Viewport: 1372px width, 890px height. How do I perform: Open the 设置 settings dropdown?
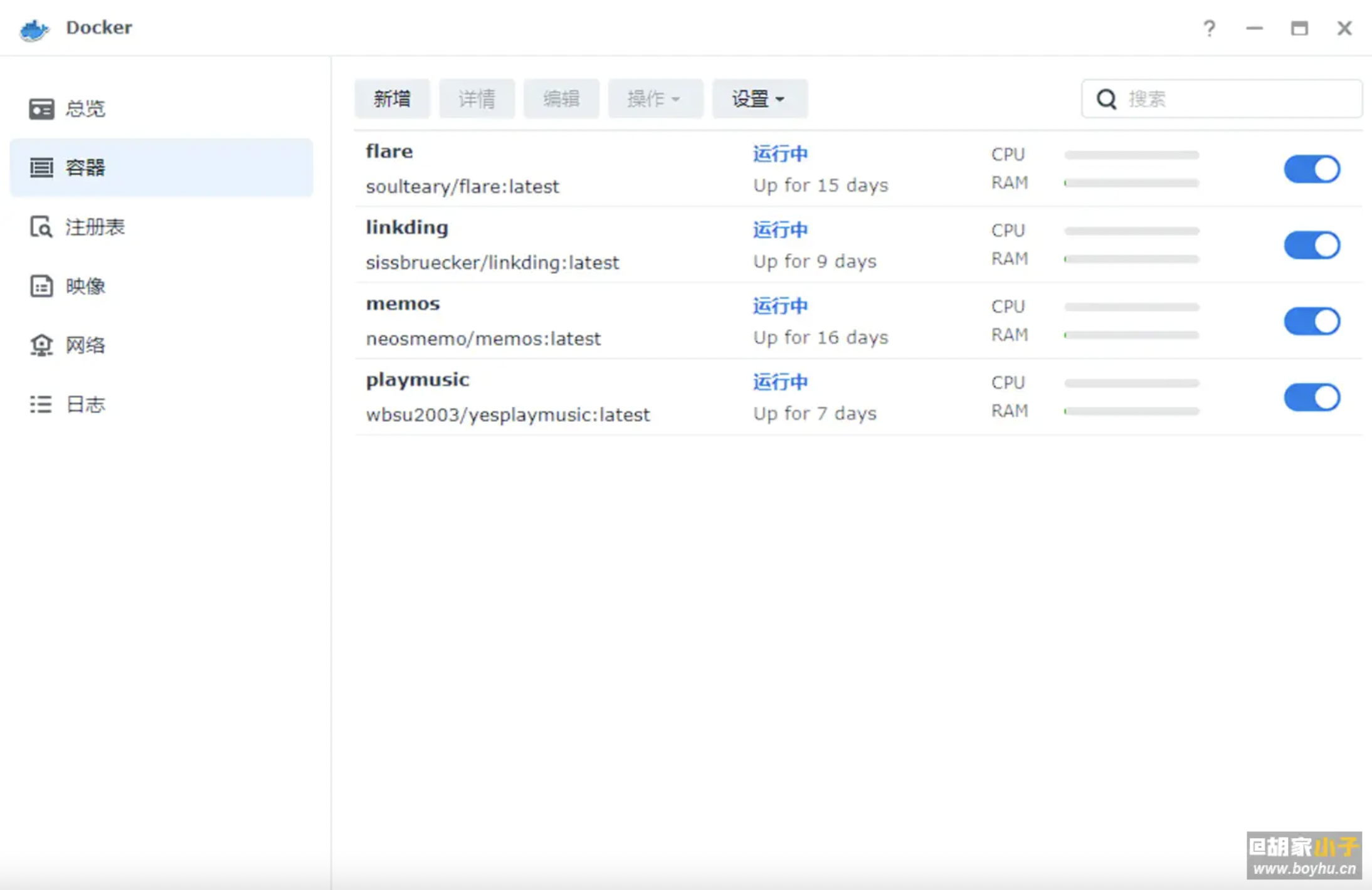(759, 98)
